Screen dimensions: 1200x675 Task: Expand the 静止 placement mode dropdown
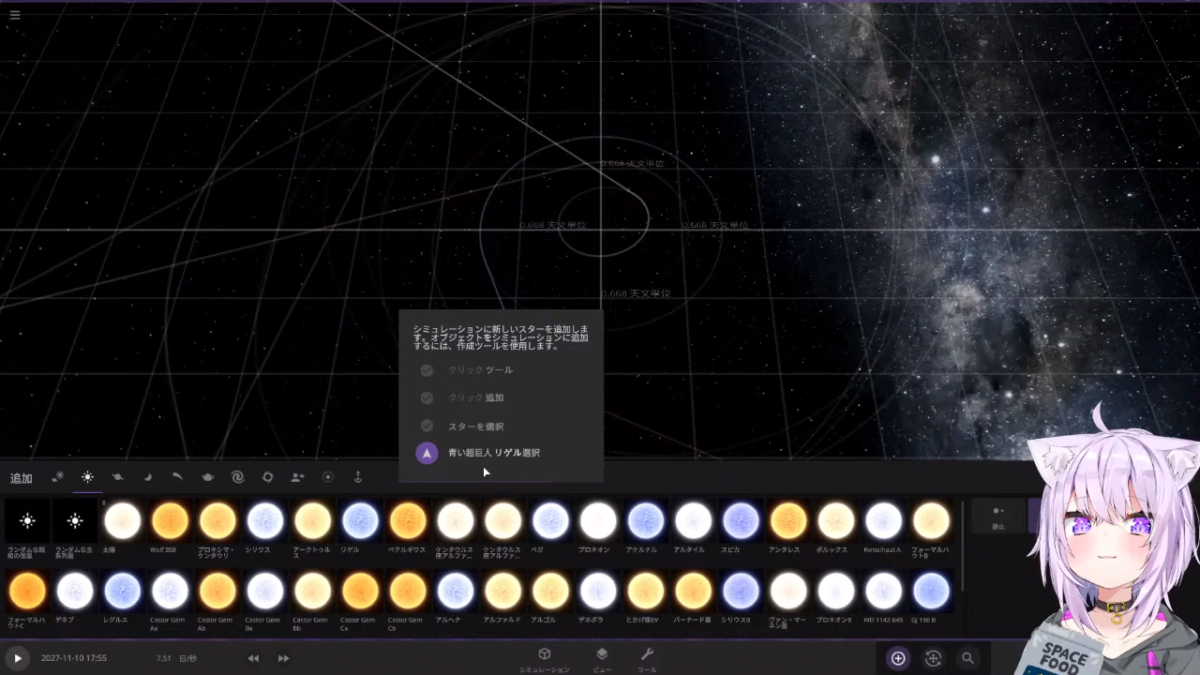tap(997, 515)
